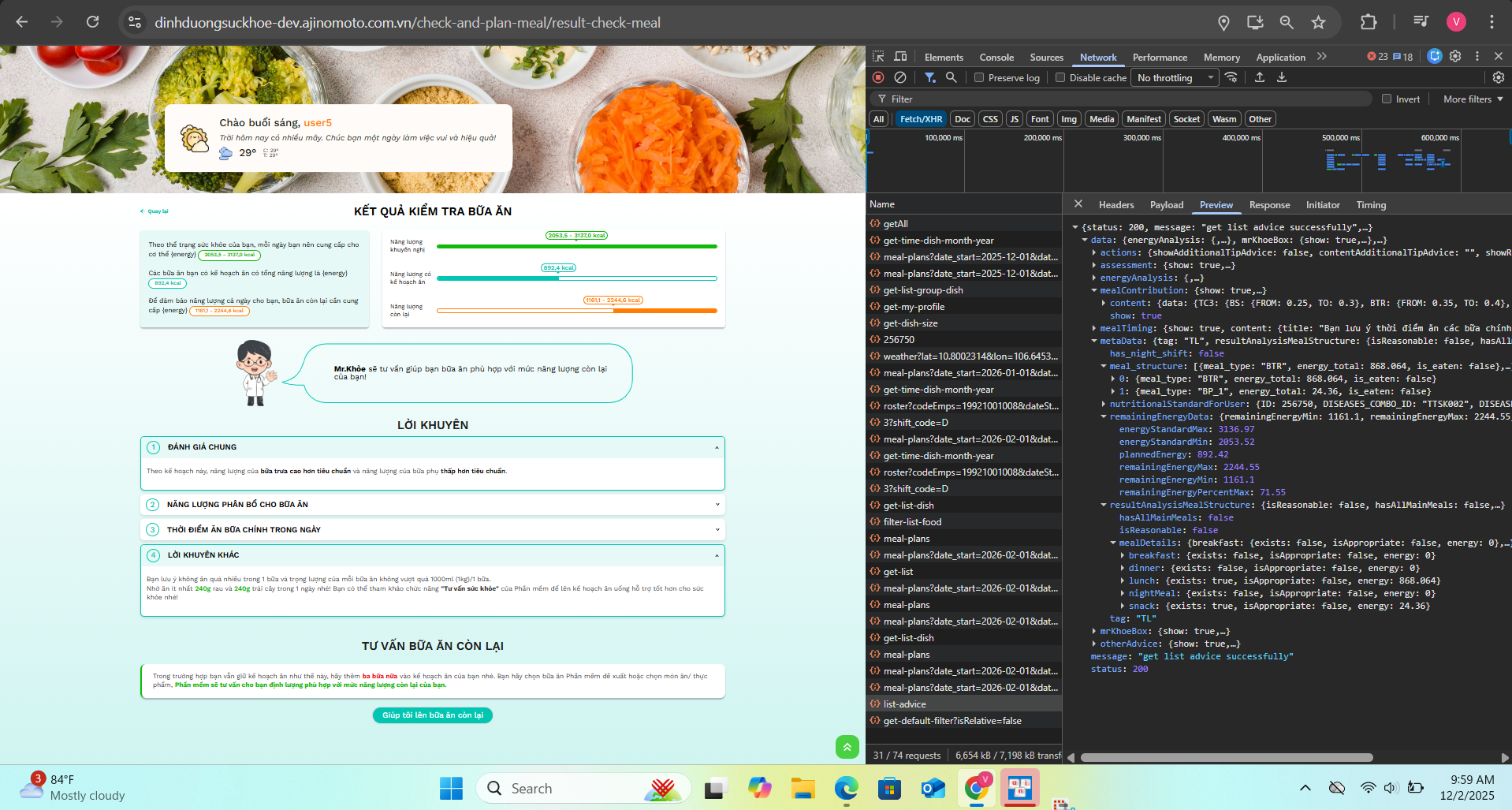The height and width of the screenshot is (810, 1512).
Task: Open Windows Start menu
Action: (x=451, y=788)
